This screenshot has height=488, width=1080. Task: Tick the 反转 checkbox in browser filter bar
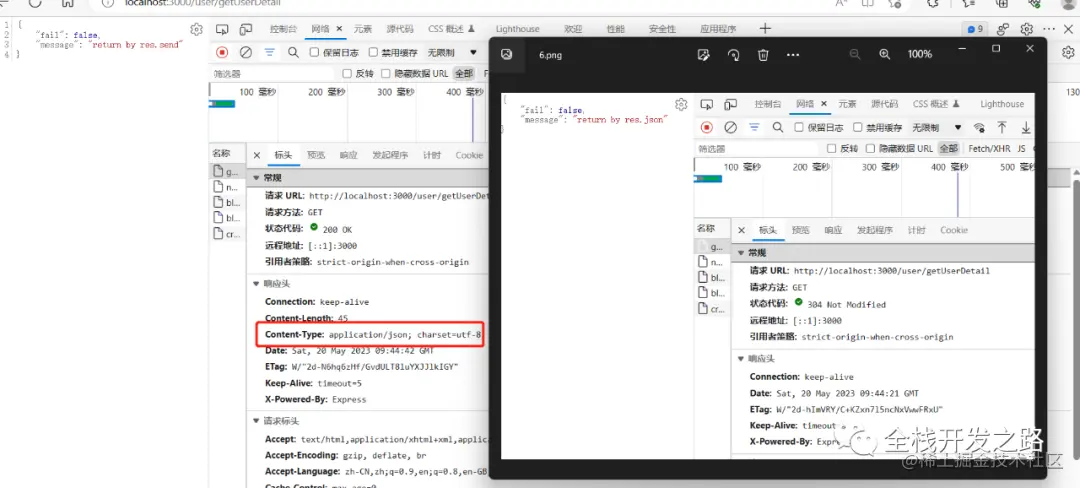tap(347, 73)
